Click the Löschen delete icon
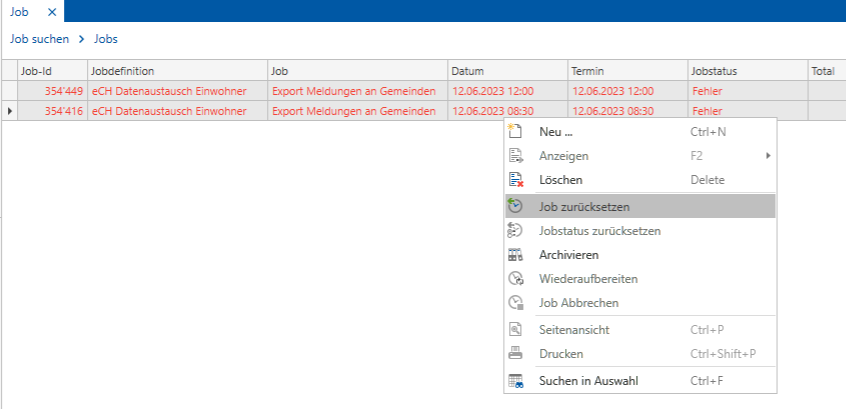Viewport: 846px width, 409px height. (x=516, y=180)
